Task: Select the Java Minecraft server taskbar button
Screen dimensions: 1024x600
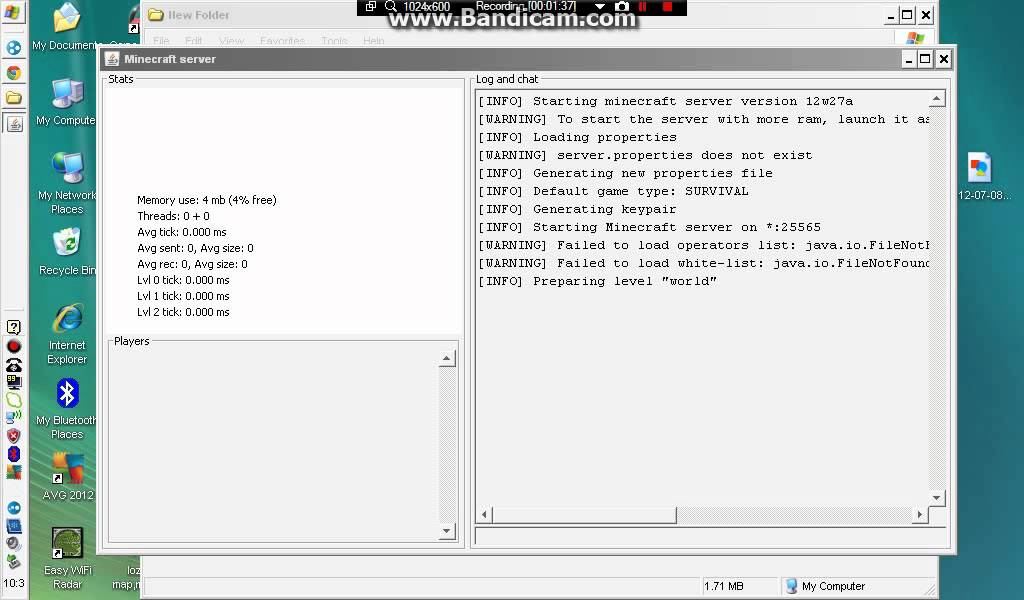Action: click(x=14, y=123)
